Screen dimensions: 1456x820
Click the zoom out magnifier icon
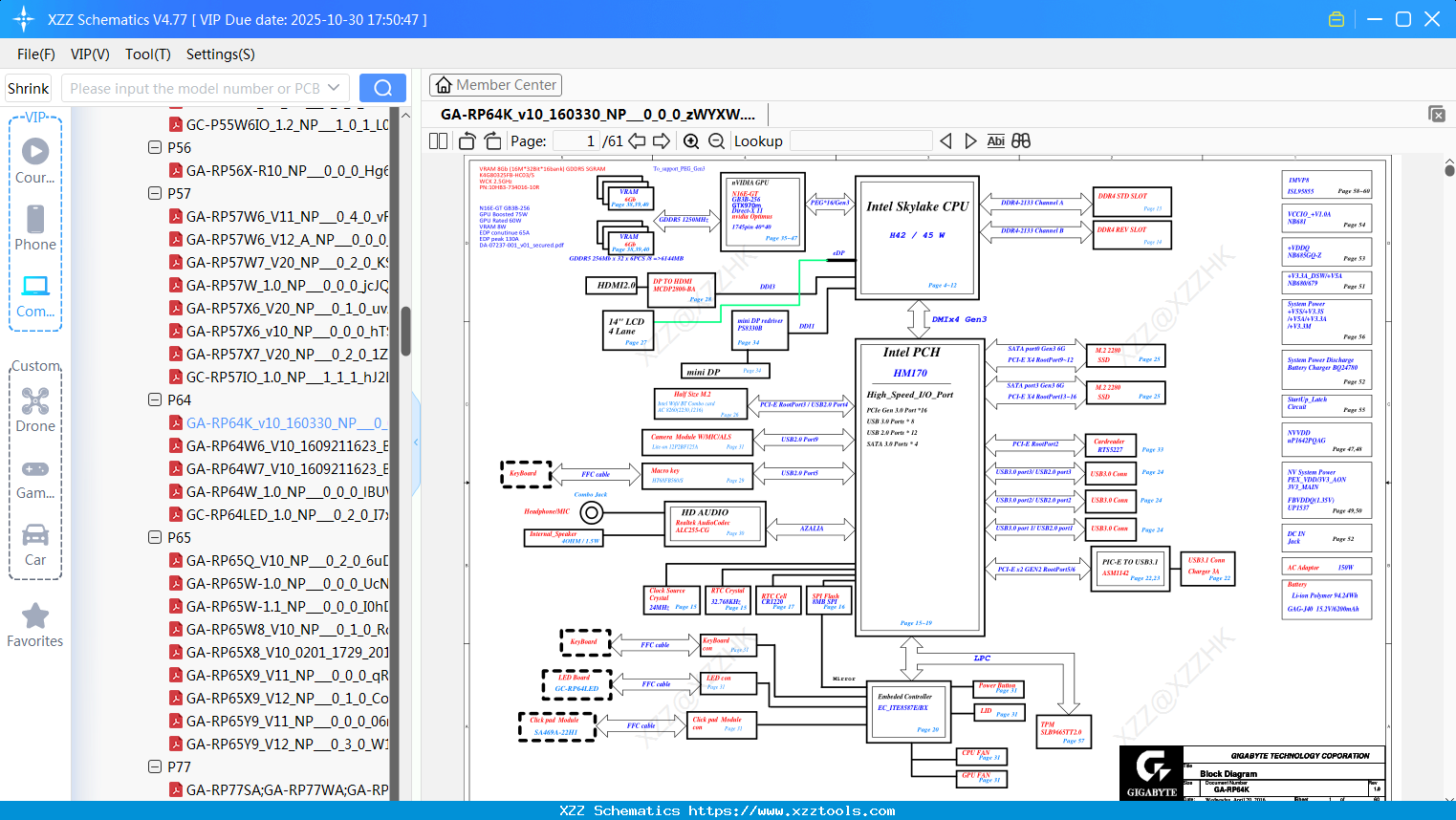pyautogui.click(x=716, y=141)
